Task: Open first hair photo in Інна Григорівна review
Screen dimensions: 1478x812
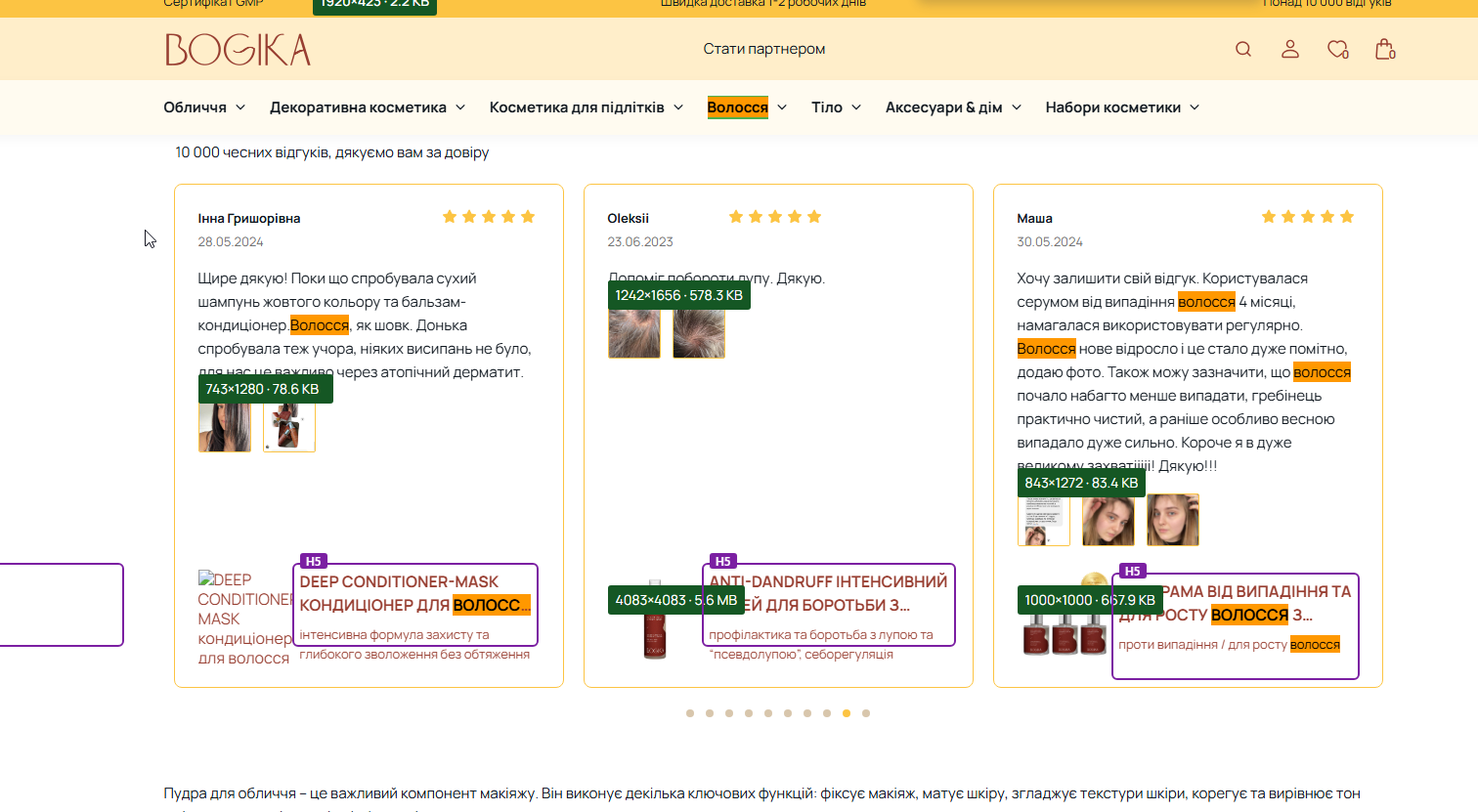Action: (225, 427)
